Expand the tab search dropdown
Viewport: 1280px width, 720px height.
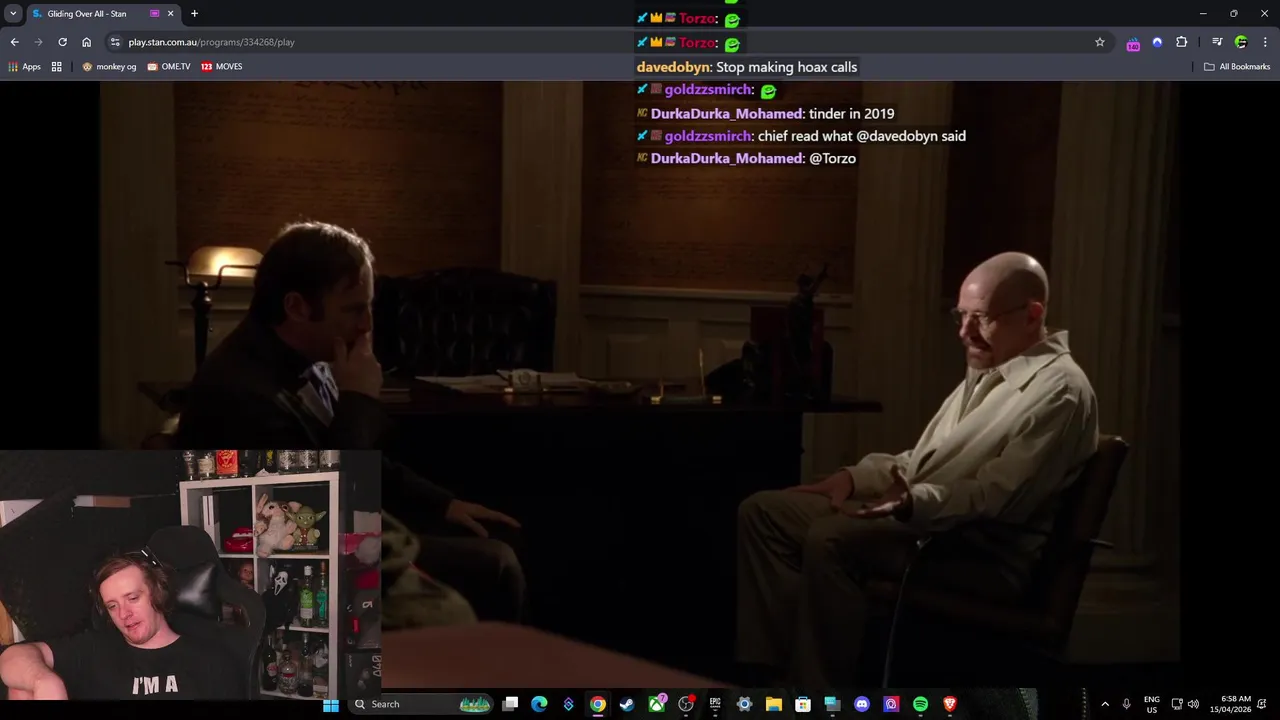click(13, 14)
